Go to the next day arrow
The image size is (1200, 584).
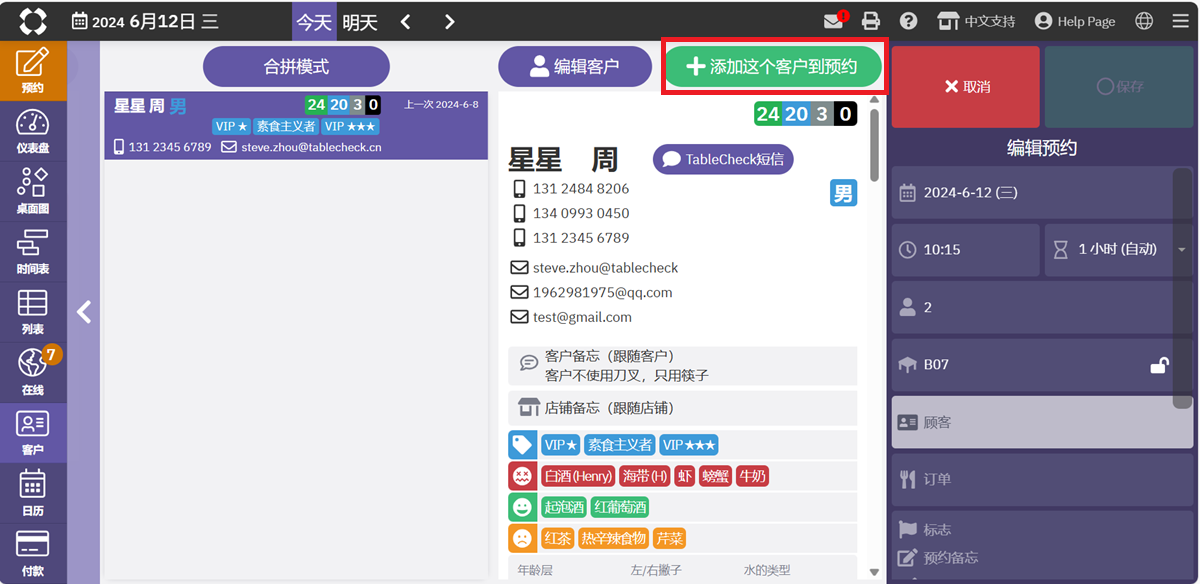449,21
